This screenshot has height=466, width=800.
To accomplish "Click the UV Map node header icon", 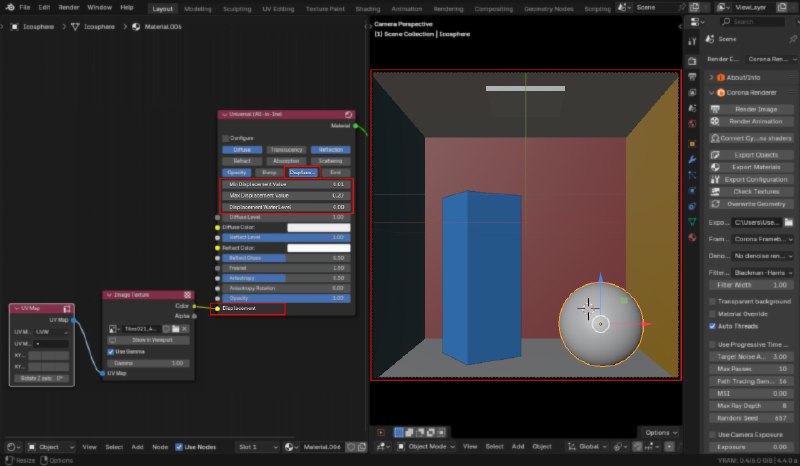I will coord(67,309).
